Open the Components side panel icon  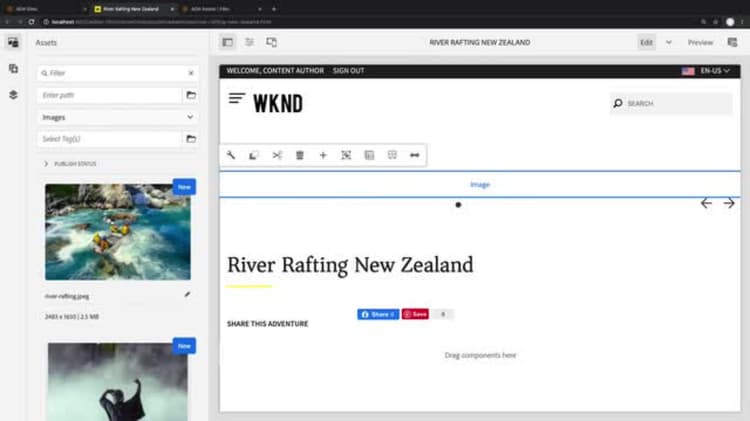click(x=13, y=69)
